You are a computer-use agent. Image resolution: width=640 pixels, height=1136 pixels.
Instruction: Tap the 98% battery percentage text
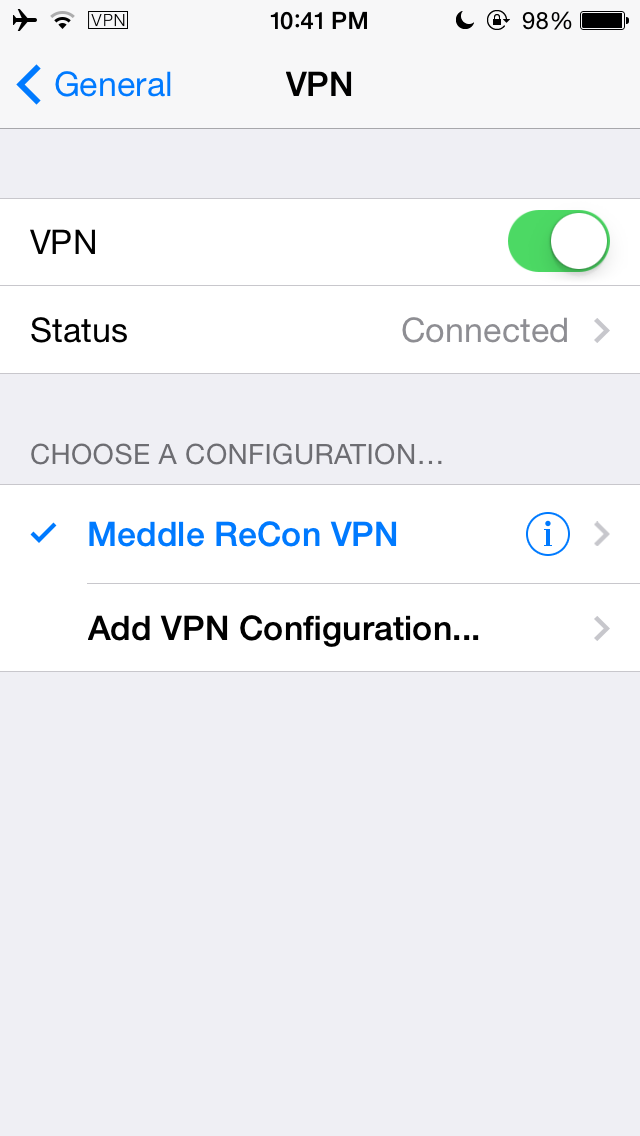click(x=547, y=21)
